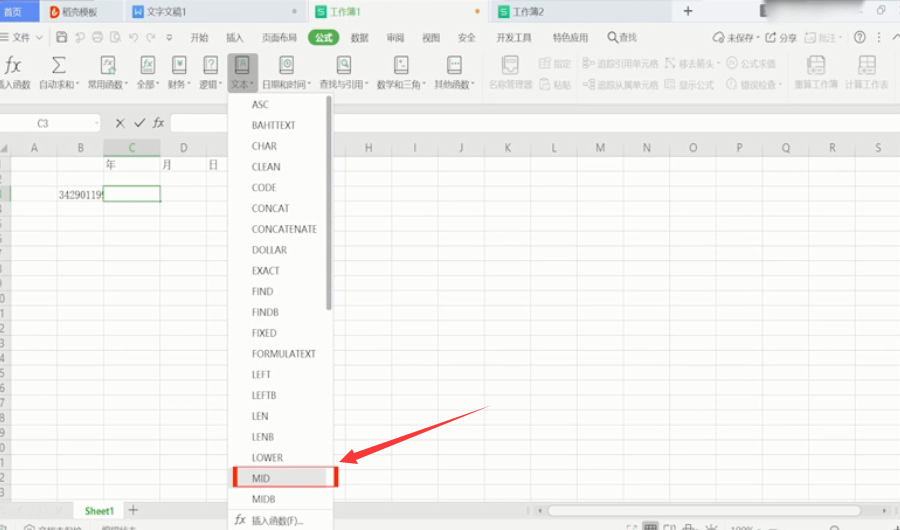Select column header C
This screenshot has width=900, height=530.
point(131,148)
